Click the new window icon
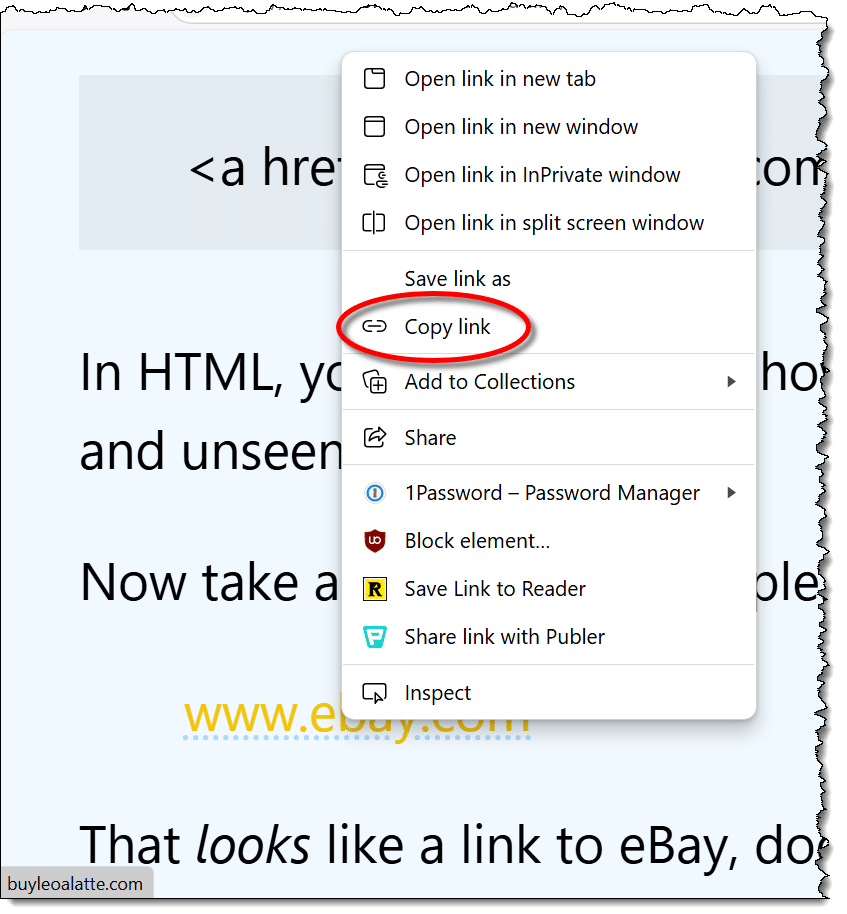This screenshot has height=914, width=847. click(x=374, y=126)
